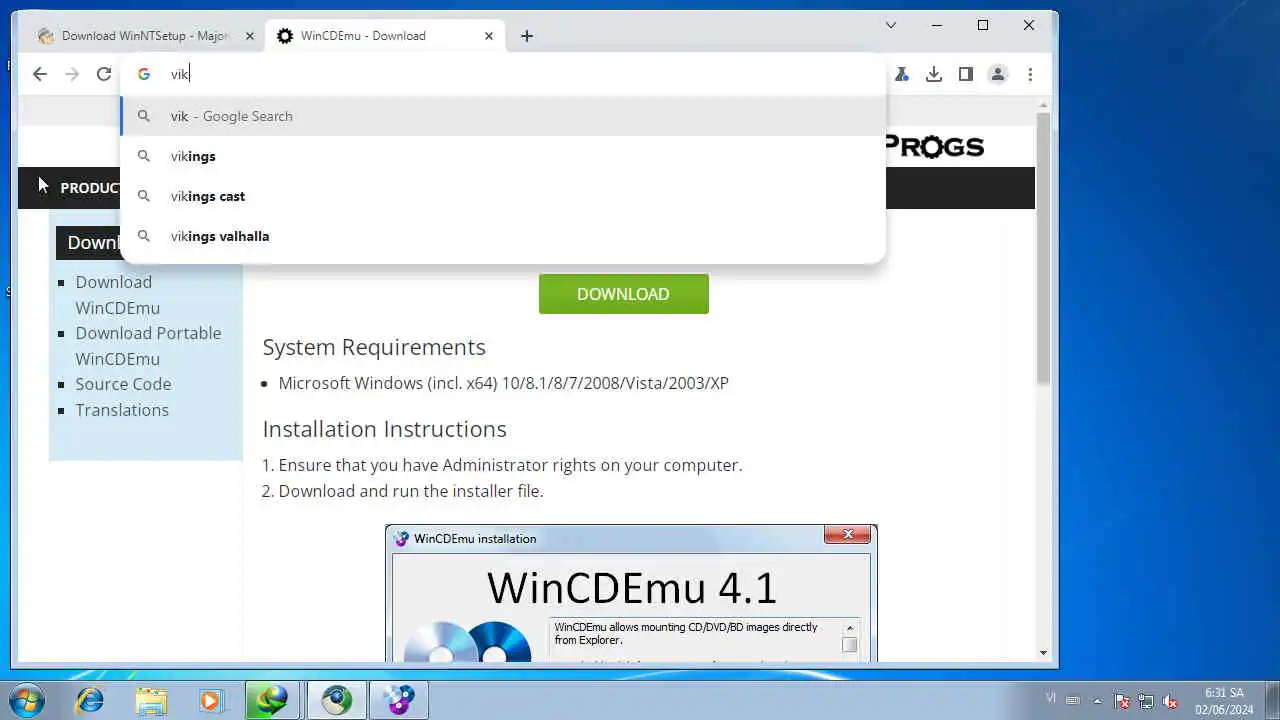Open the disc-icon app on taskbar
The width and height of the screenshot is (1280, 720).
(x=399, y=700)
